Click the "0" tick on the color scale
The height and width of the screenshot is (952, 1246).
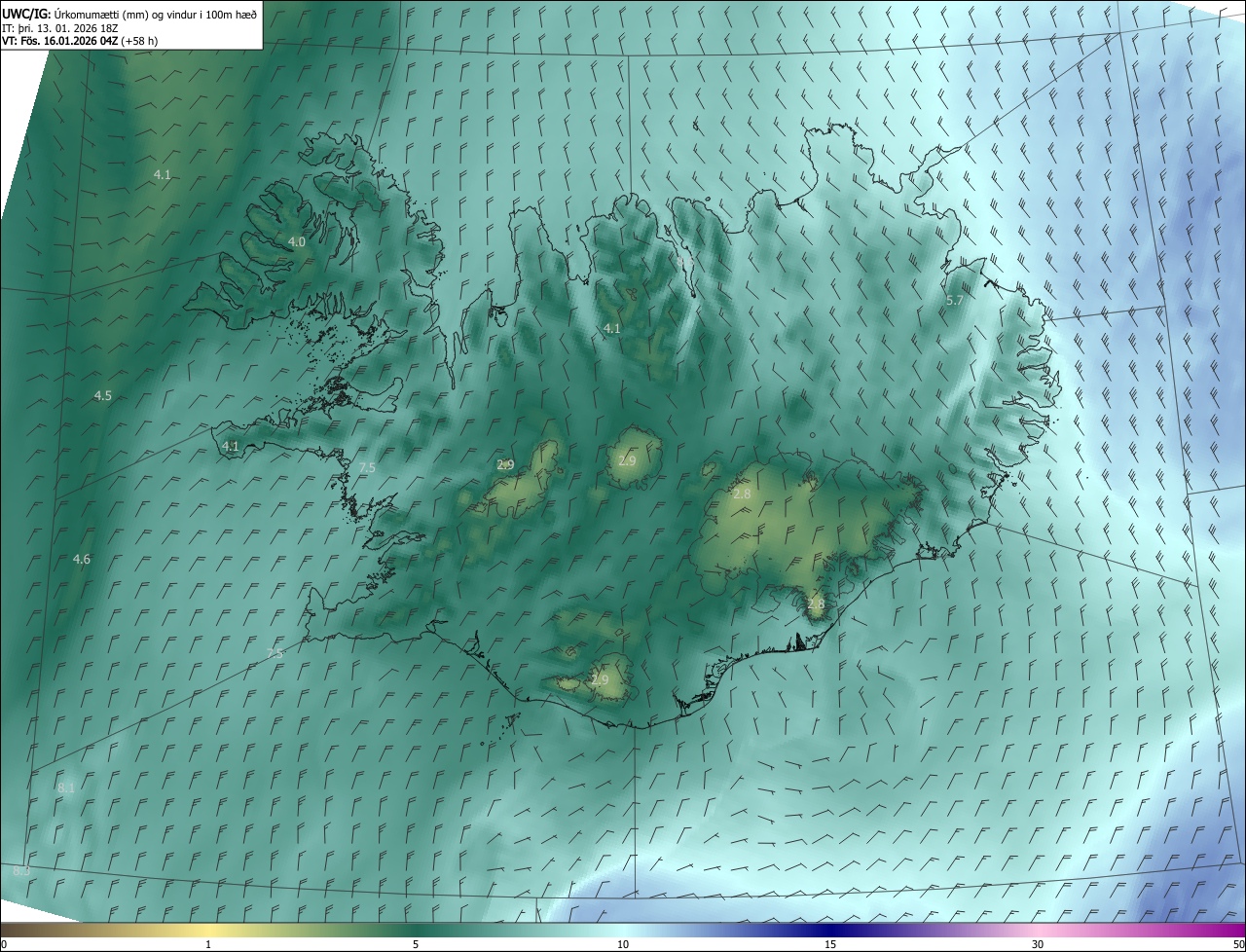click(4, 944)
